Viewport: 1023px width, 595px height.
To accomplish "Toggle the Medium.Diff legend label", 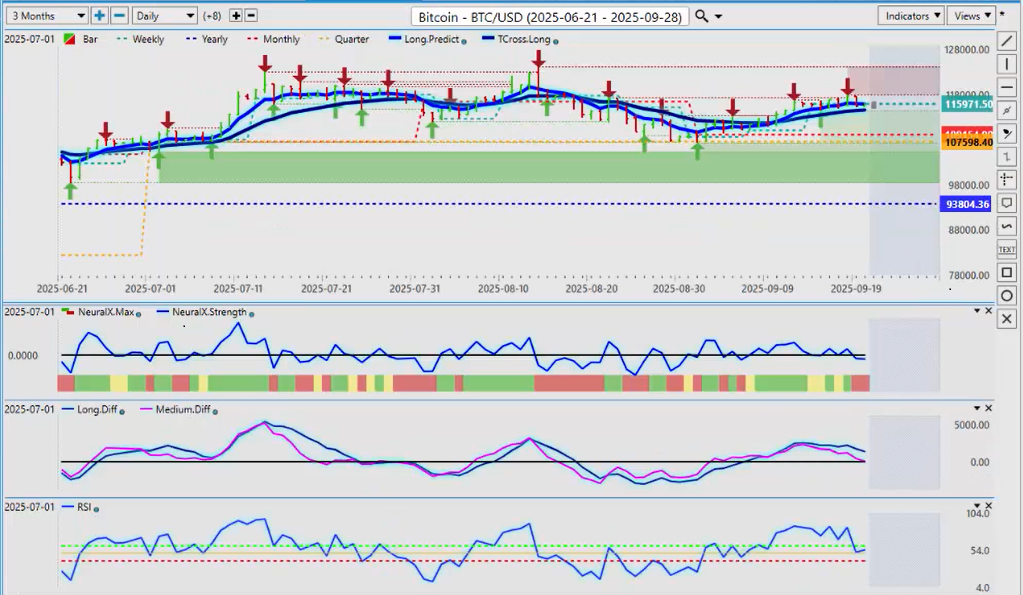I will point(183,409).
